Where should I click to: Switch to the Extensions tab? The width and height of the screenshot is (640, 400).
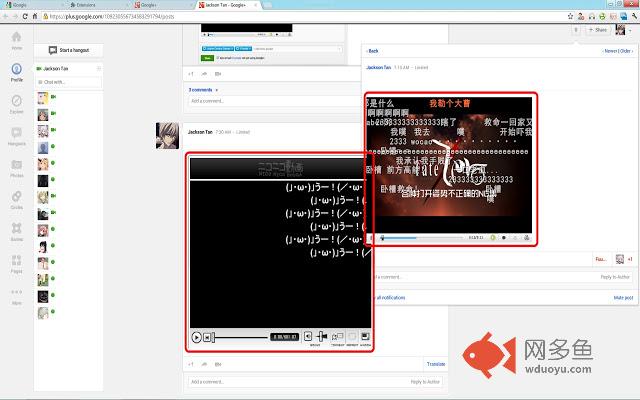point(96,5)
